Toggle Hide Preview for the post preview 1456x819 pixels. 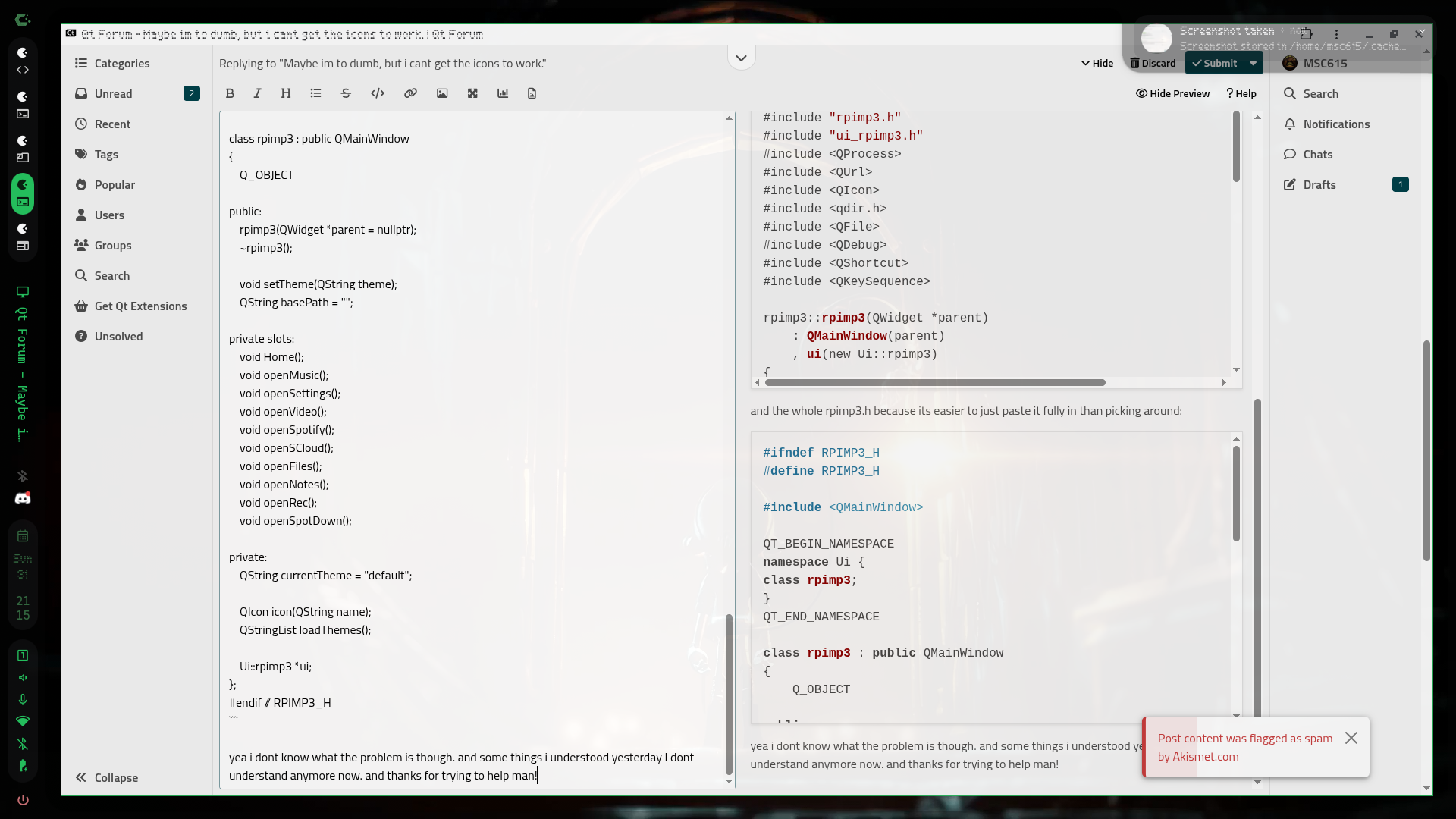tap(1172, 93)
